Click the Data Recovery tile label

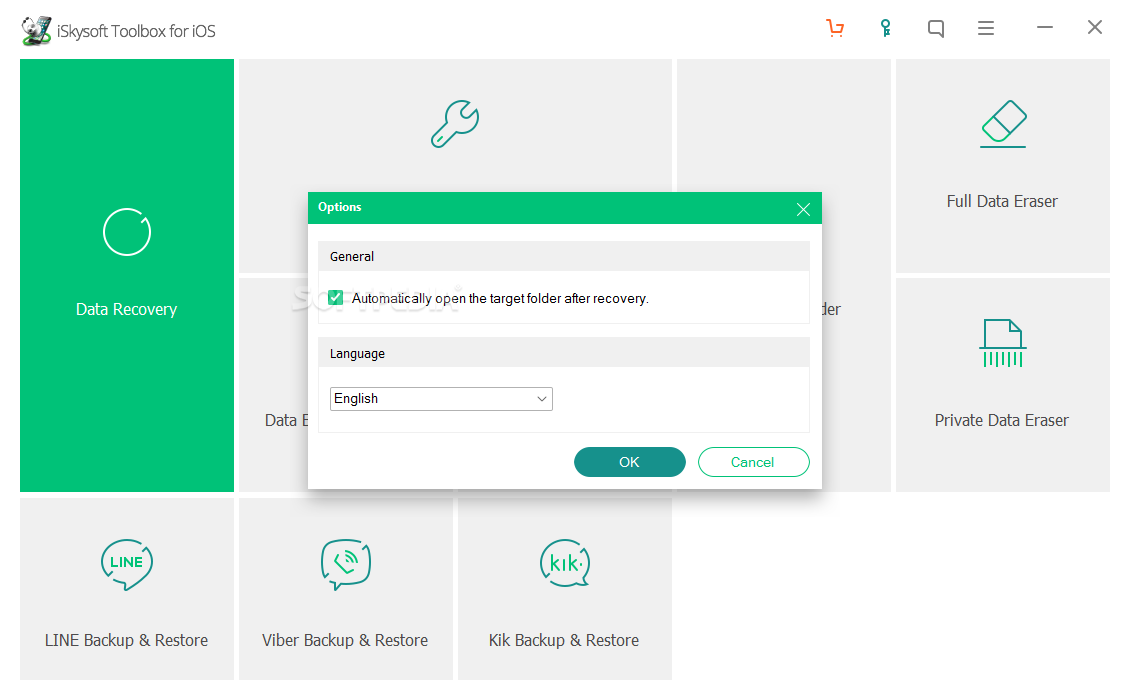[127, 310]
